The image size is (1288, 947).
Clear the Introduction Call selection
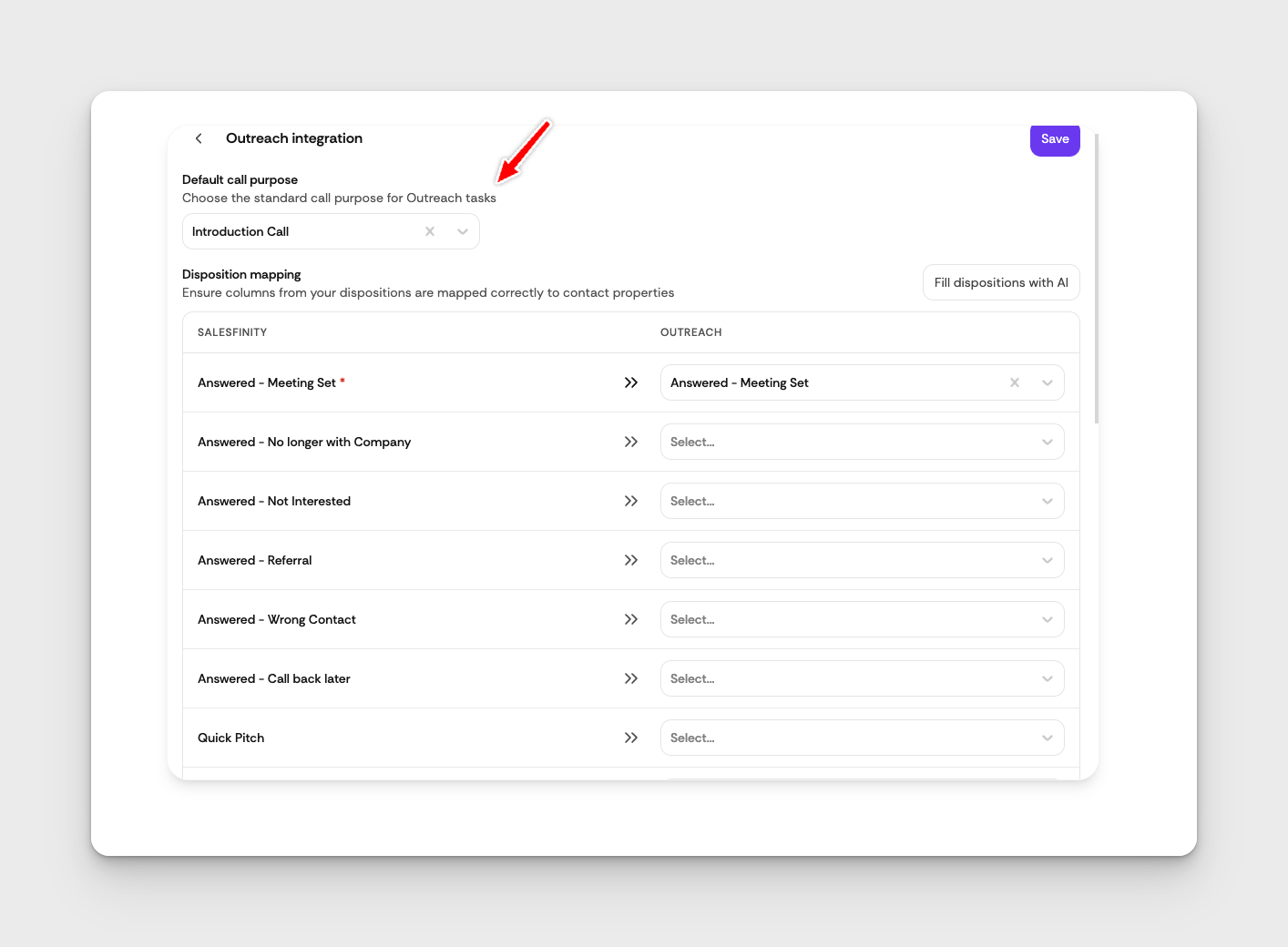coord(430,231)
